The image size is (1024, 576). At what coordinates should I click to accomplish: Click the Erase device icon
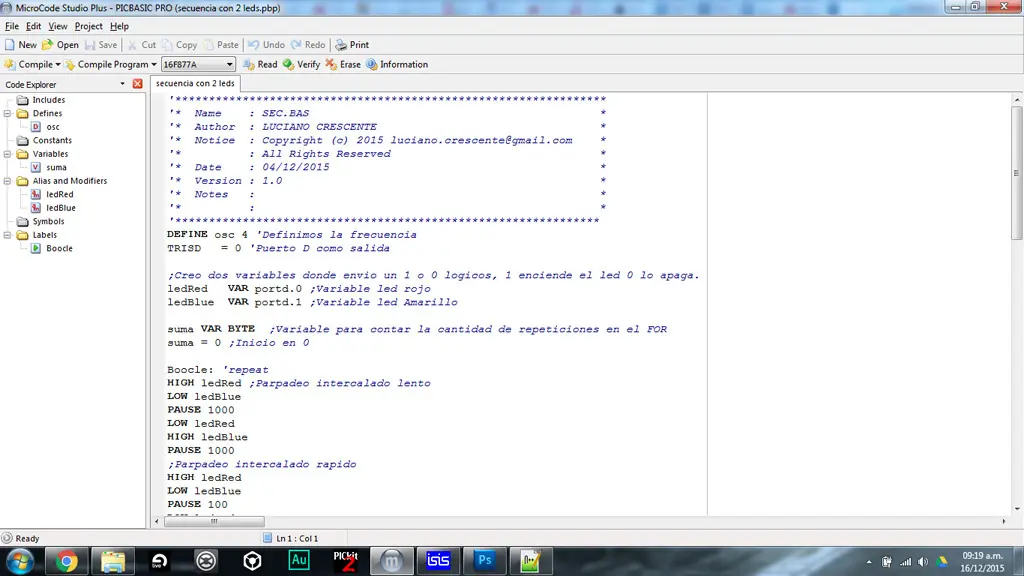pyautogui.click(x=331, y=65)
